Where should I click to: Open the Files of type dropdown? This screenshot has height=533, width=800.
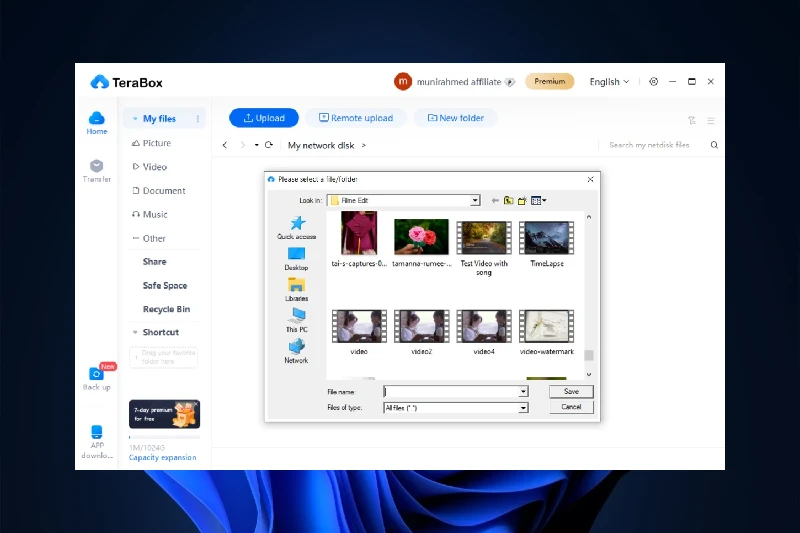[522, 408]
